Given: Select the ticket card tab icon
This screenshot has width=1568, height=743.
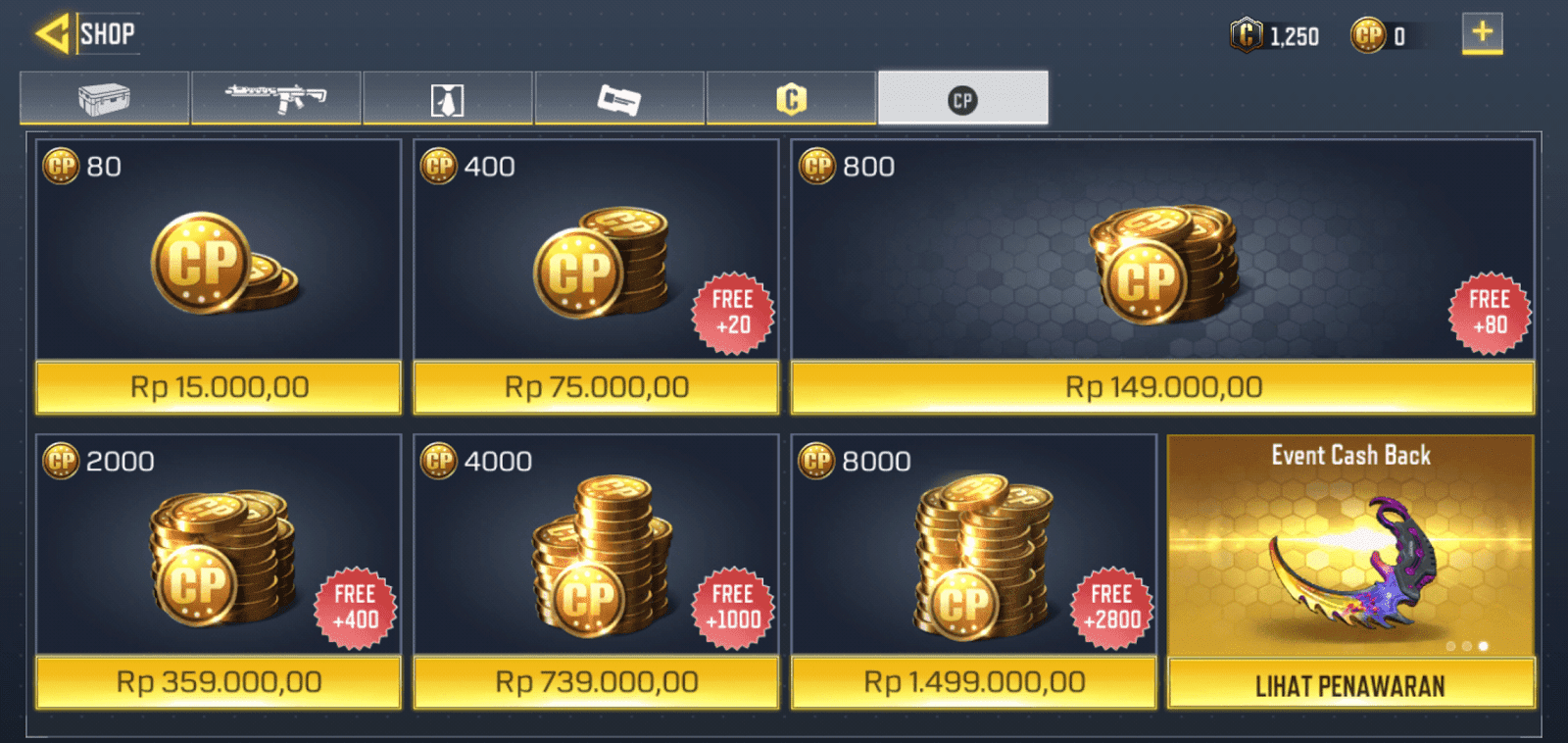Looking at the screenshot, I should pyautogui.click(x=619, y=98).
